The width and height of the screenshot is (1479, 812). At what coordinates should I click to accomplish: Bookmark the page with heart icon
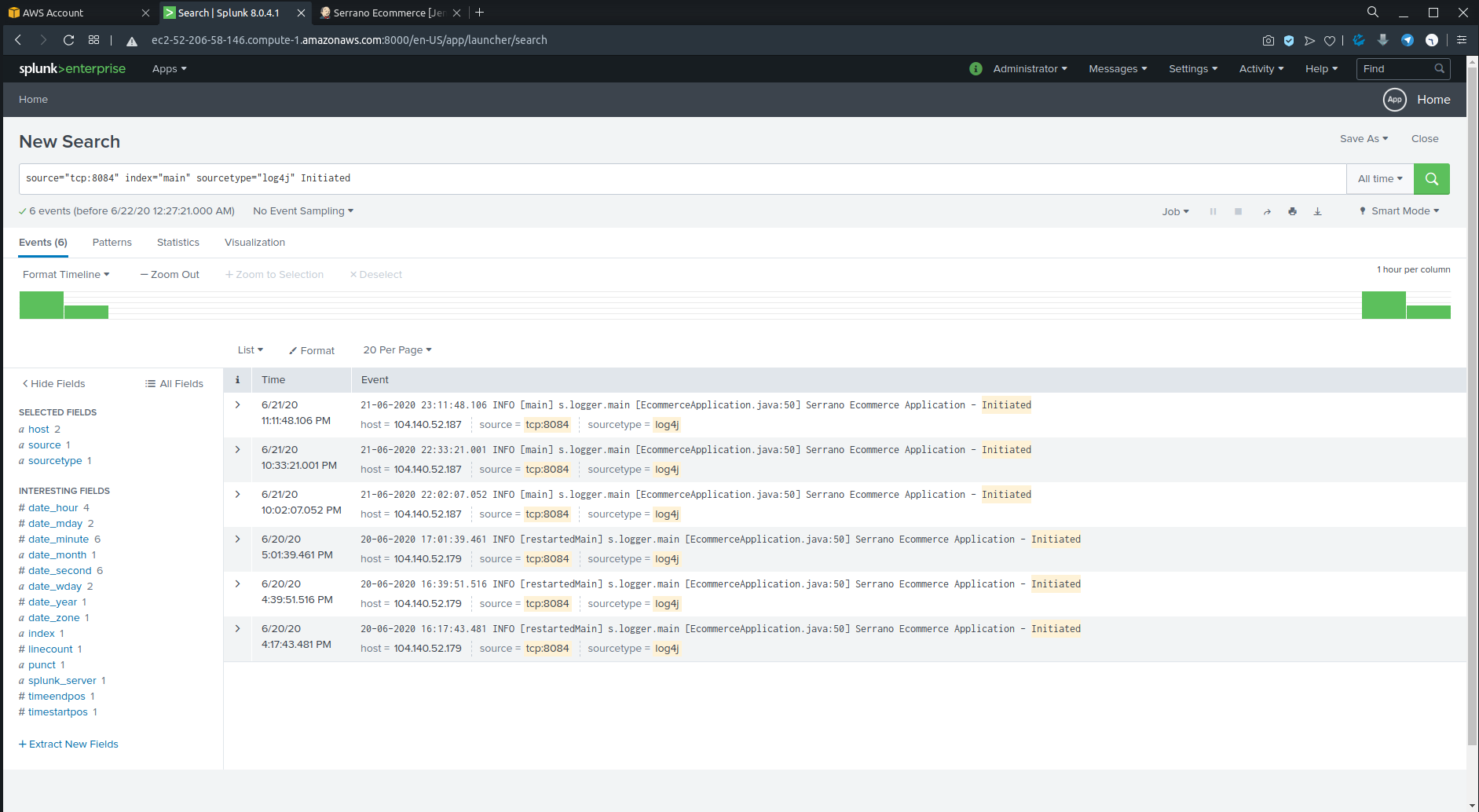pyautogui.click(x=1330, y=40)
